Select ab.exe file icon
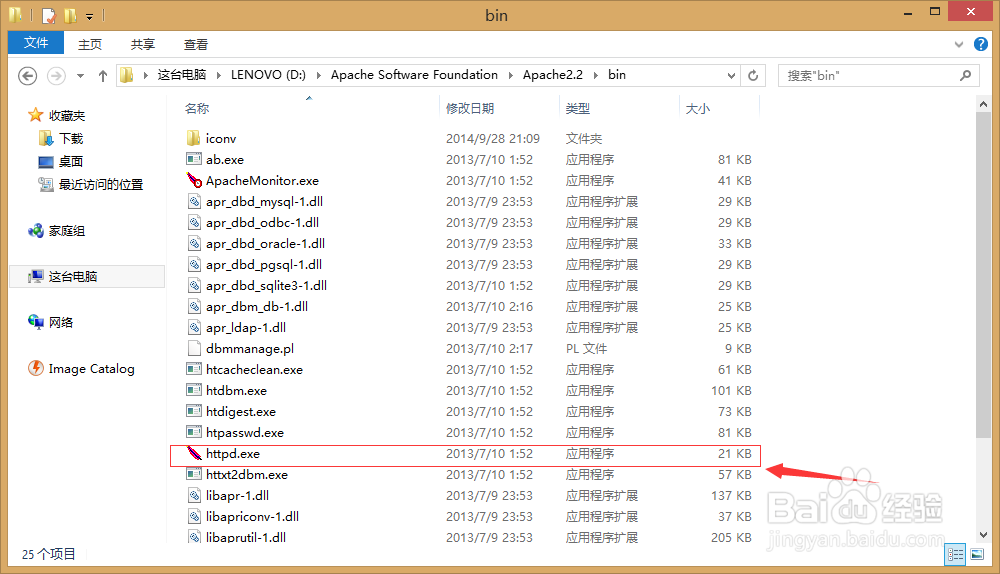Viewport: 1000px width, 574px height. (x=194, y=159)
